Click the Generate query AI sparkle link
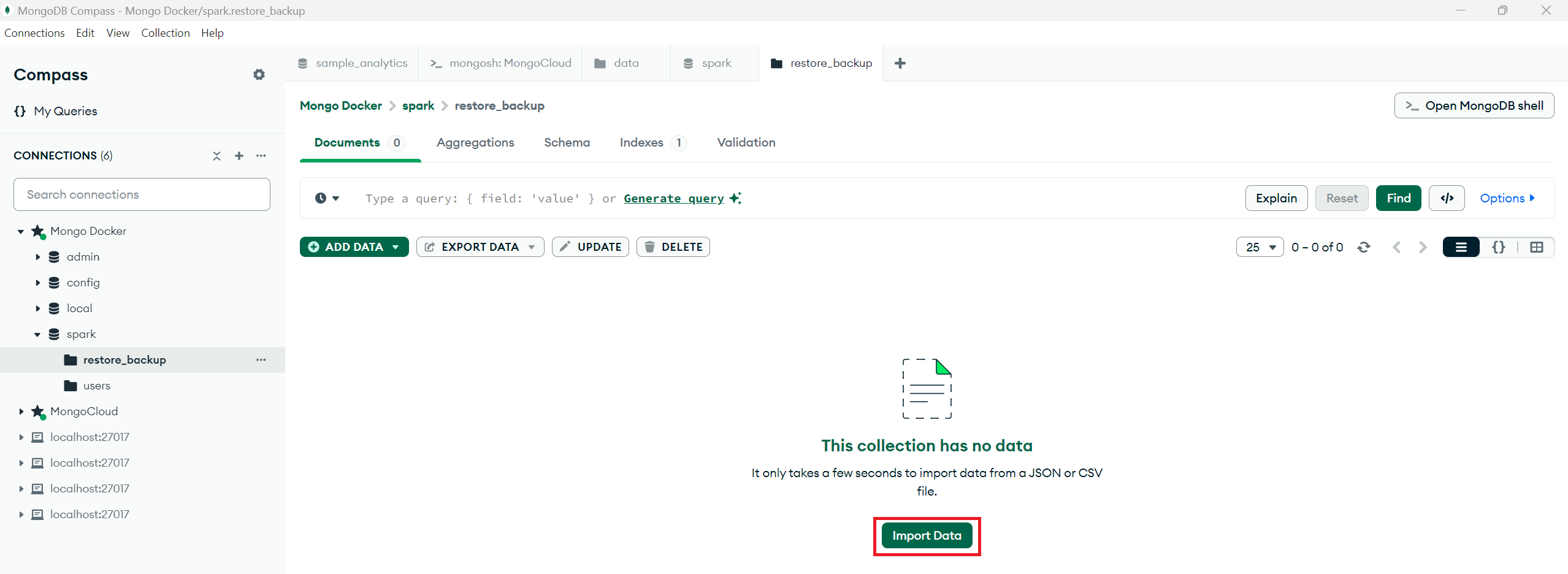 click(x=682, y=198)
